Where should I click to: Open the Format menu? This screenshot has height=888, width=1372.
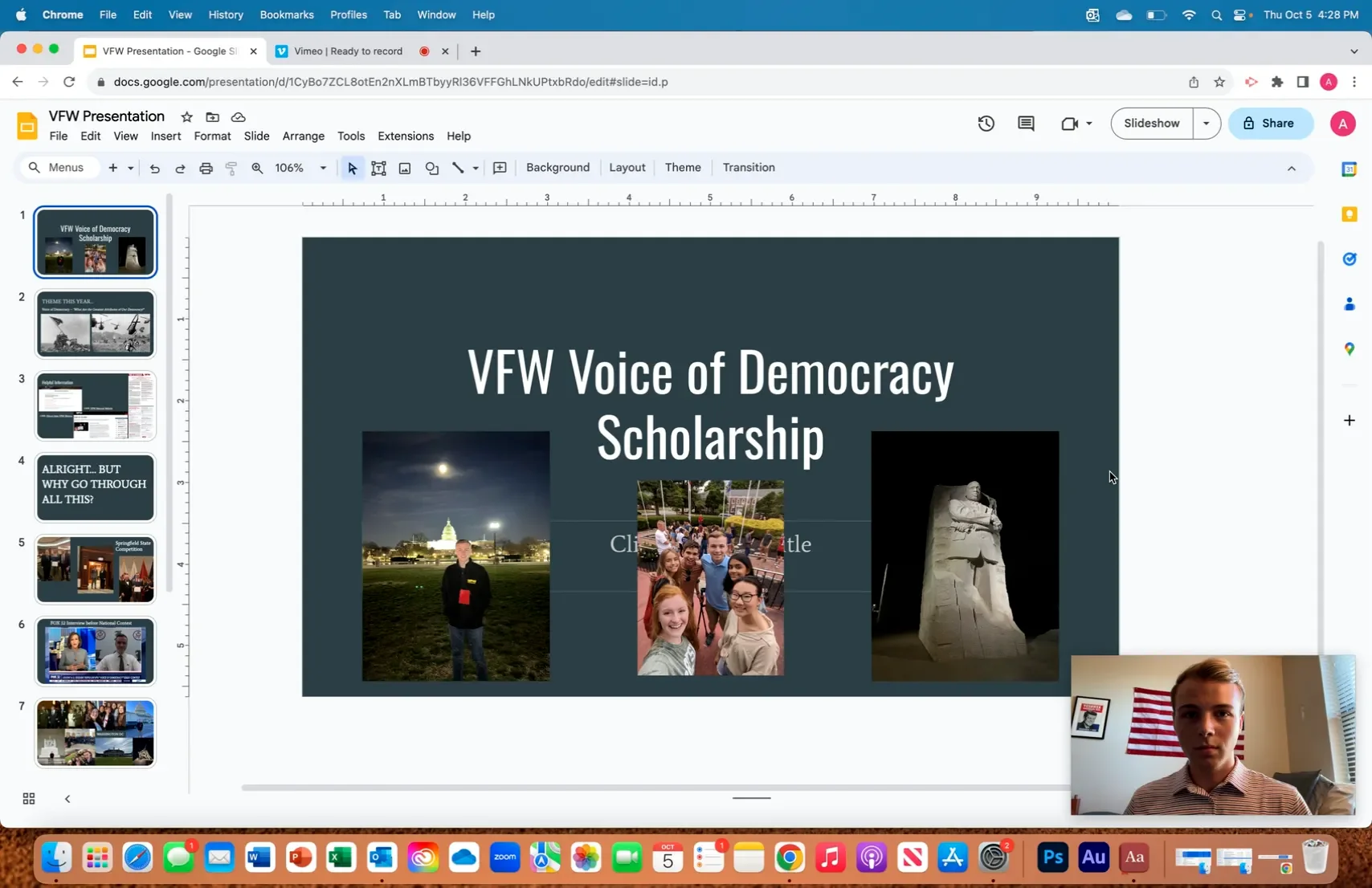212,136
